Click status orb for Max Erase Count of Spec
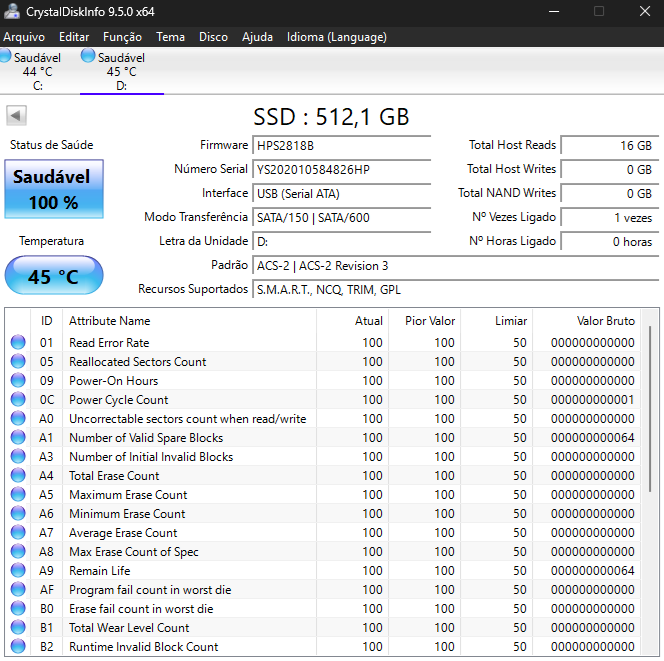Viewport: 664px width, 661px height. (x=18, y=551)
